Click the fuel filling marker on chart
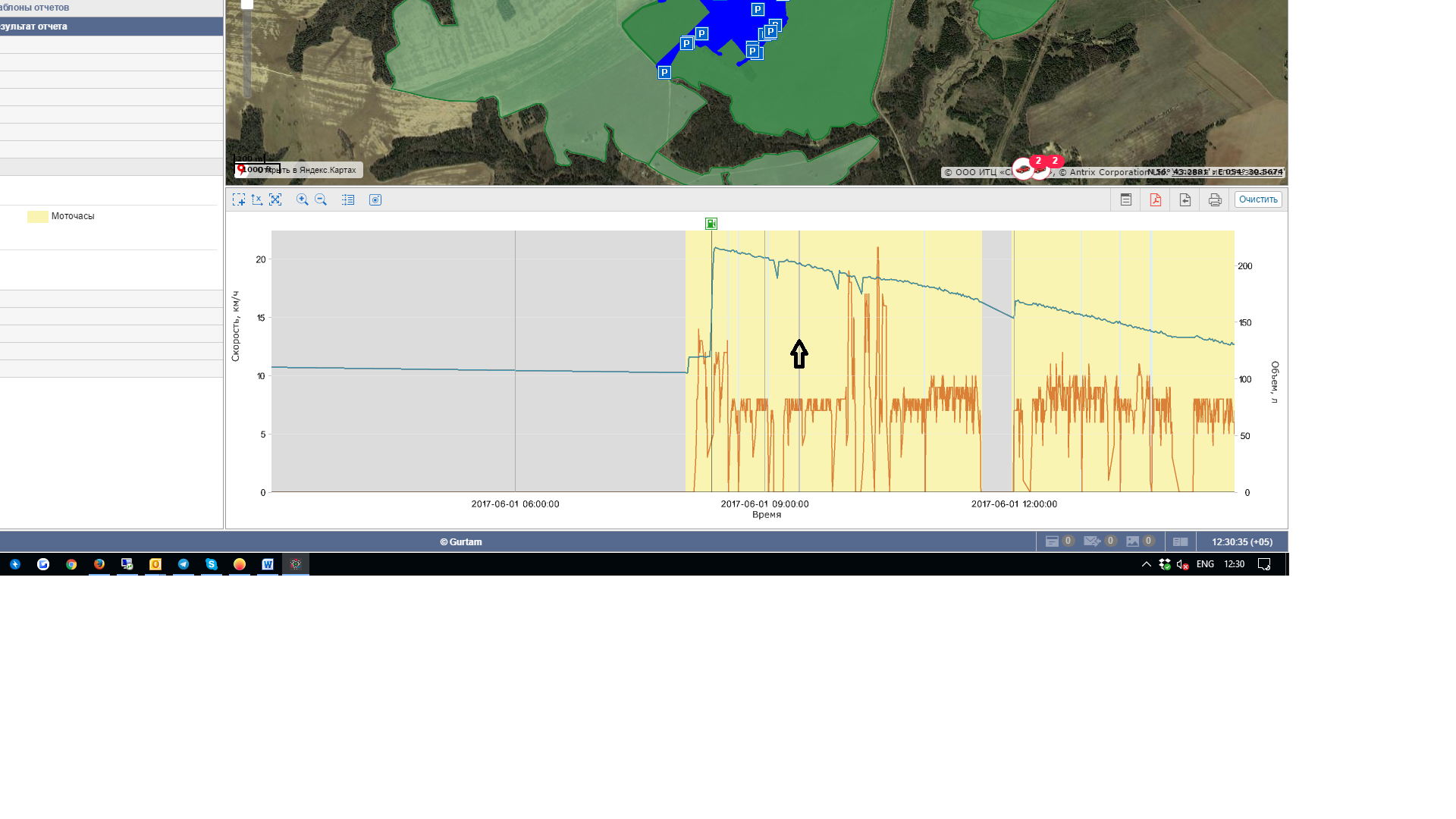1456x819 pixels. (x=711, y=224)
